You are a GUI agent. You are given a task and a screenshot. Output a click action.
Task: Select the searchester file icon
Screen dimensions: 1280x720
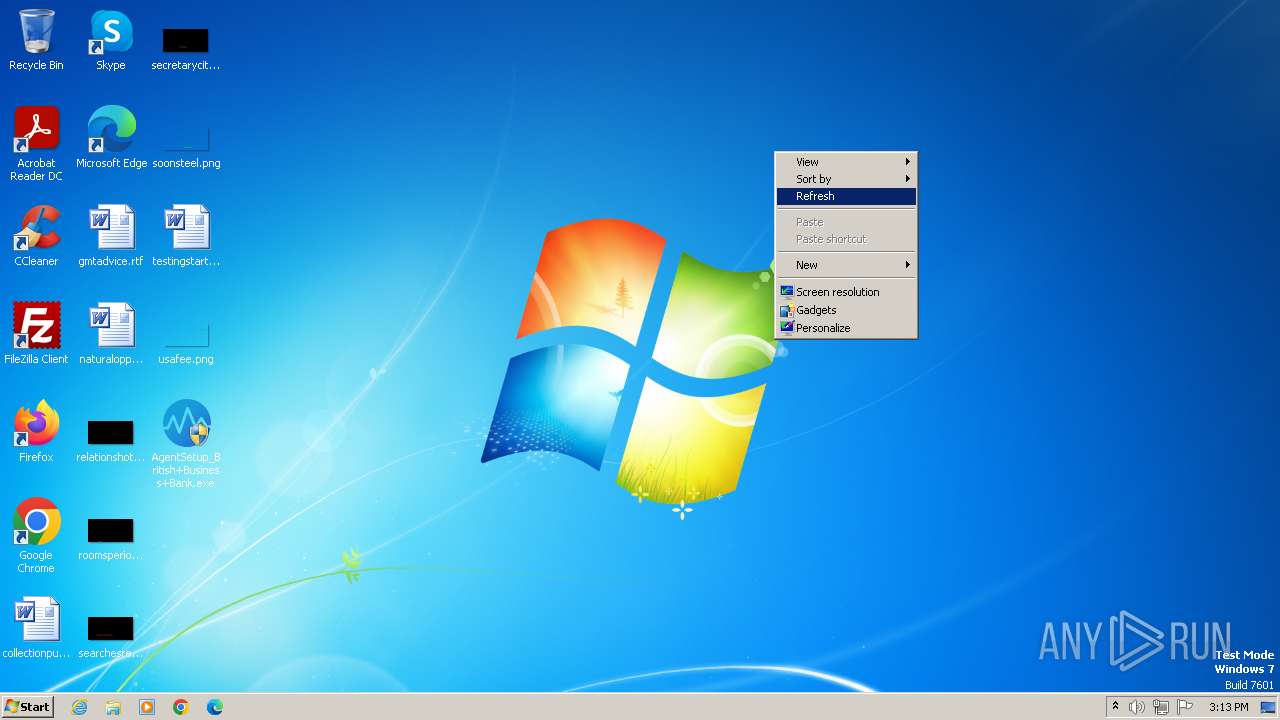point(111,638)
